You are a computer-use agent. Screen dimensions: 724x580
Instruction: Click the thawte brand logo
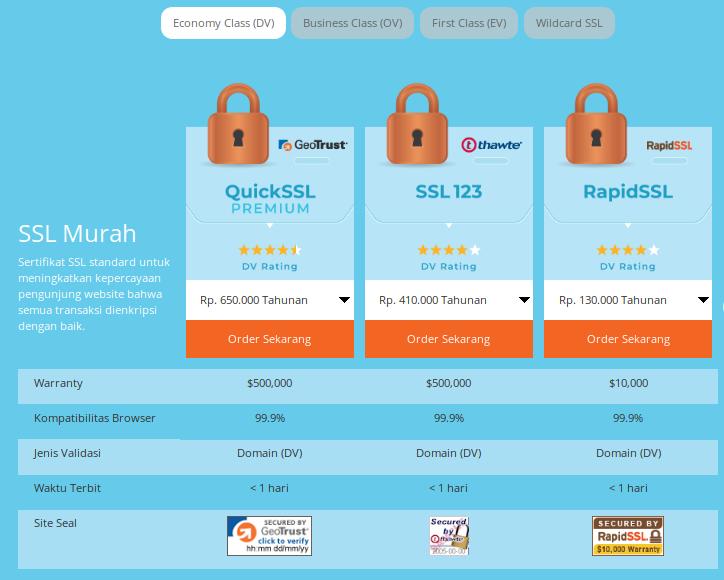(x=491, y=145)
